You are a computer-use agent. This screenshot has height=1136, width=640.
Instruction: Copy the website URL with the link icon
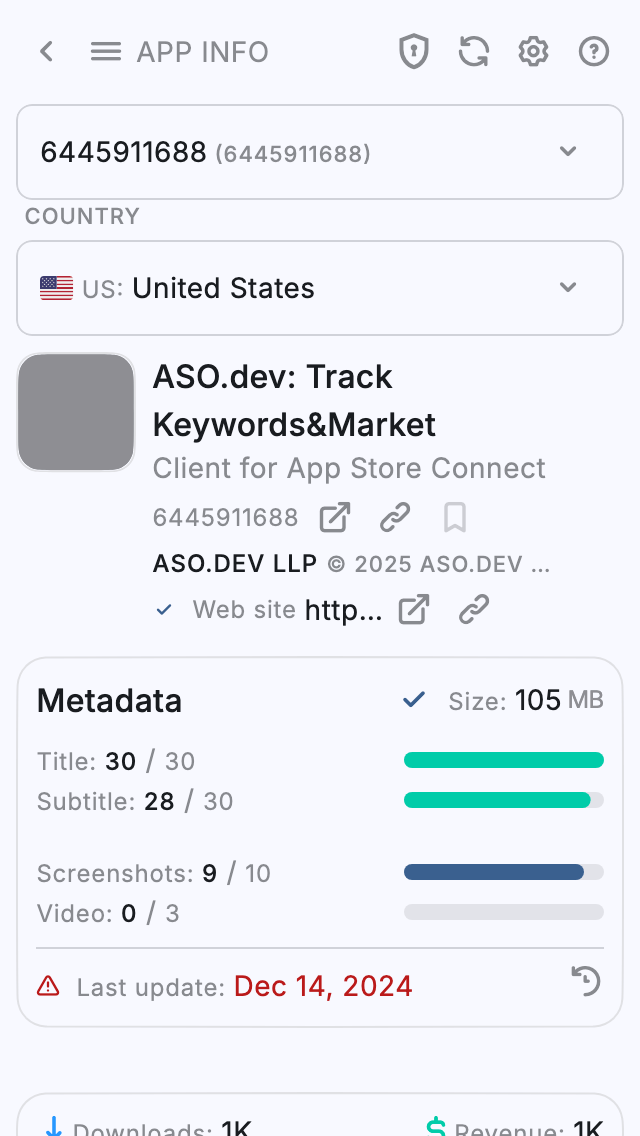pyautogui.click(x=473, y=608)
